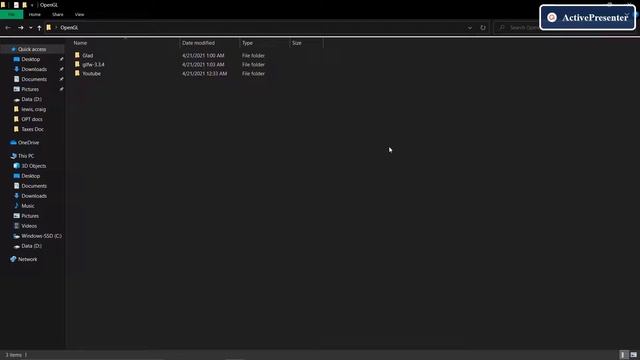Click the OneDrive cloud icon
This screenshot has width=640, height=360.
tap(13, 142)
